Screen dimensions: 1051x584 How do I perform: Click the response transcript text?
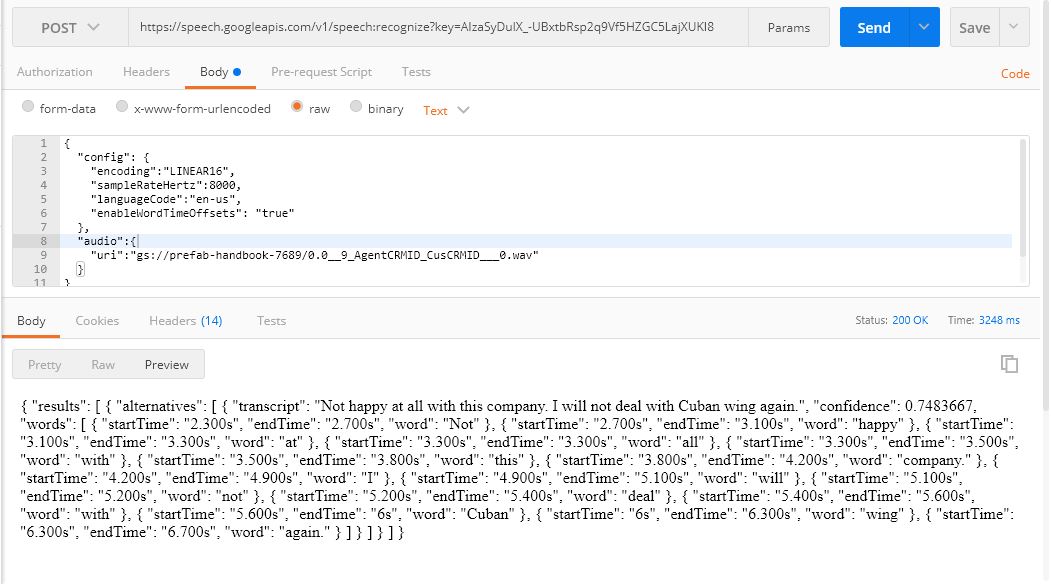560,406
